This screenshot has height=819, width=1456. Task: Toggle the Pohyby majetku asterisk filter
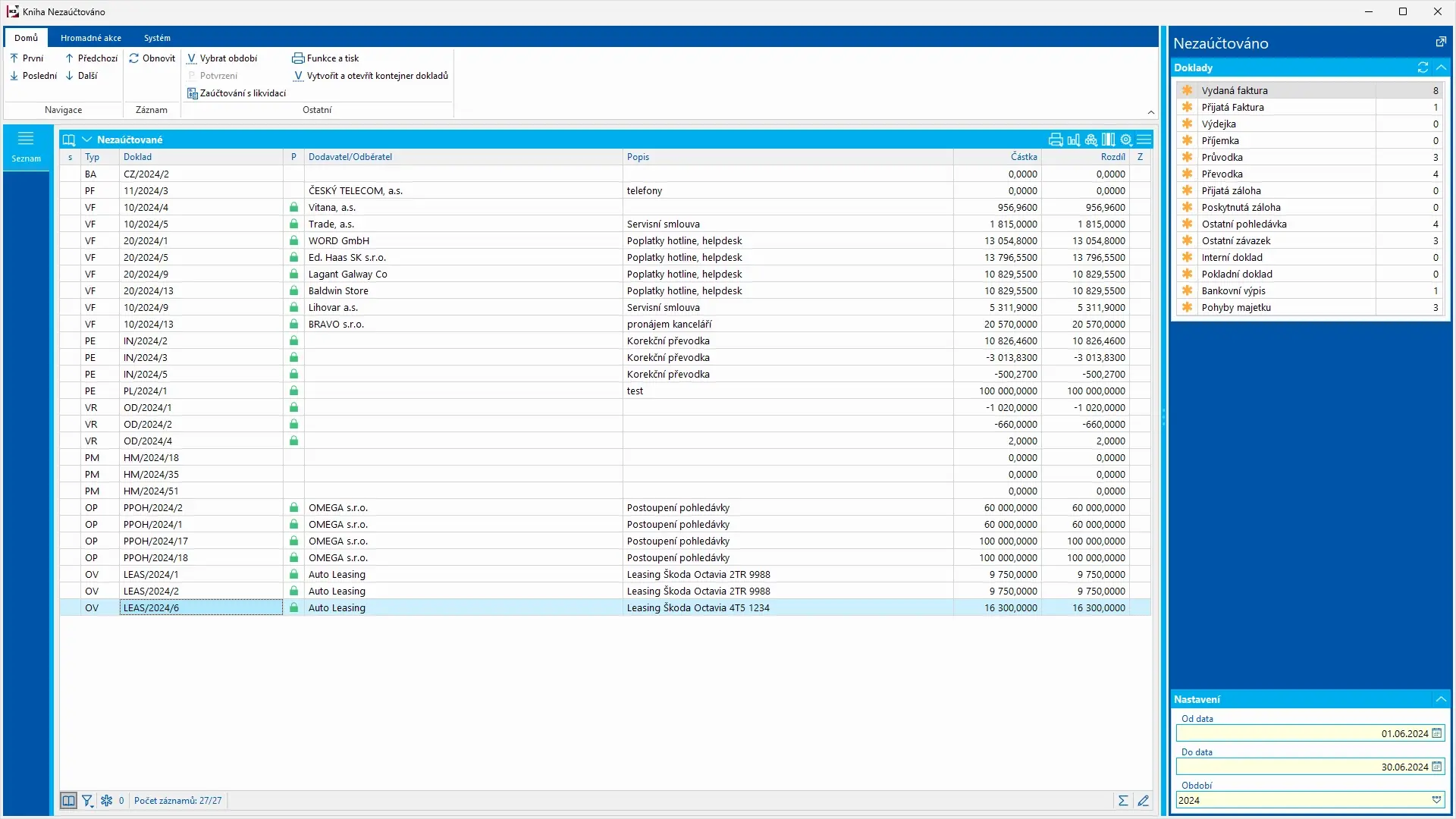coord(1188,307)
